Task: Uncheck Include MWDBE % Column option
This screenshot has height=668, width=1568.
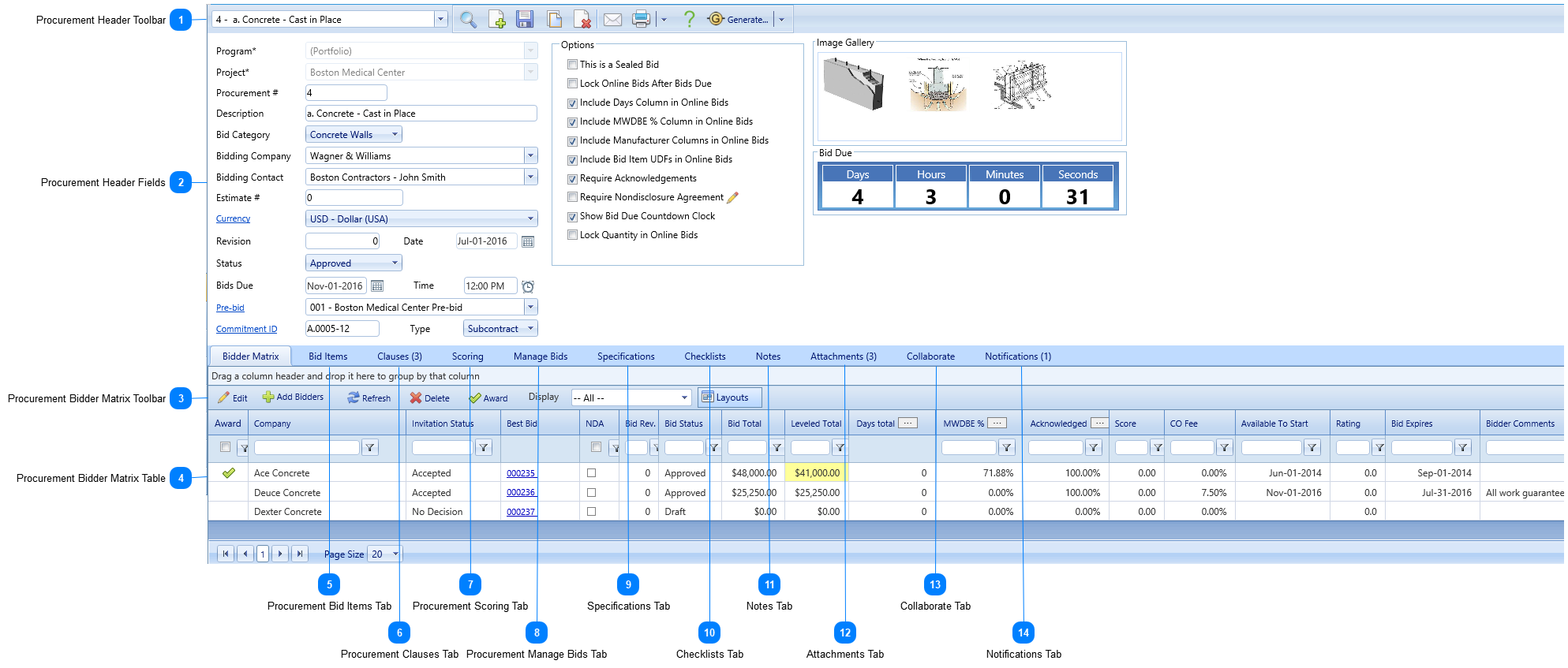Action: click(x=573, y=122)
